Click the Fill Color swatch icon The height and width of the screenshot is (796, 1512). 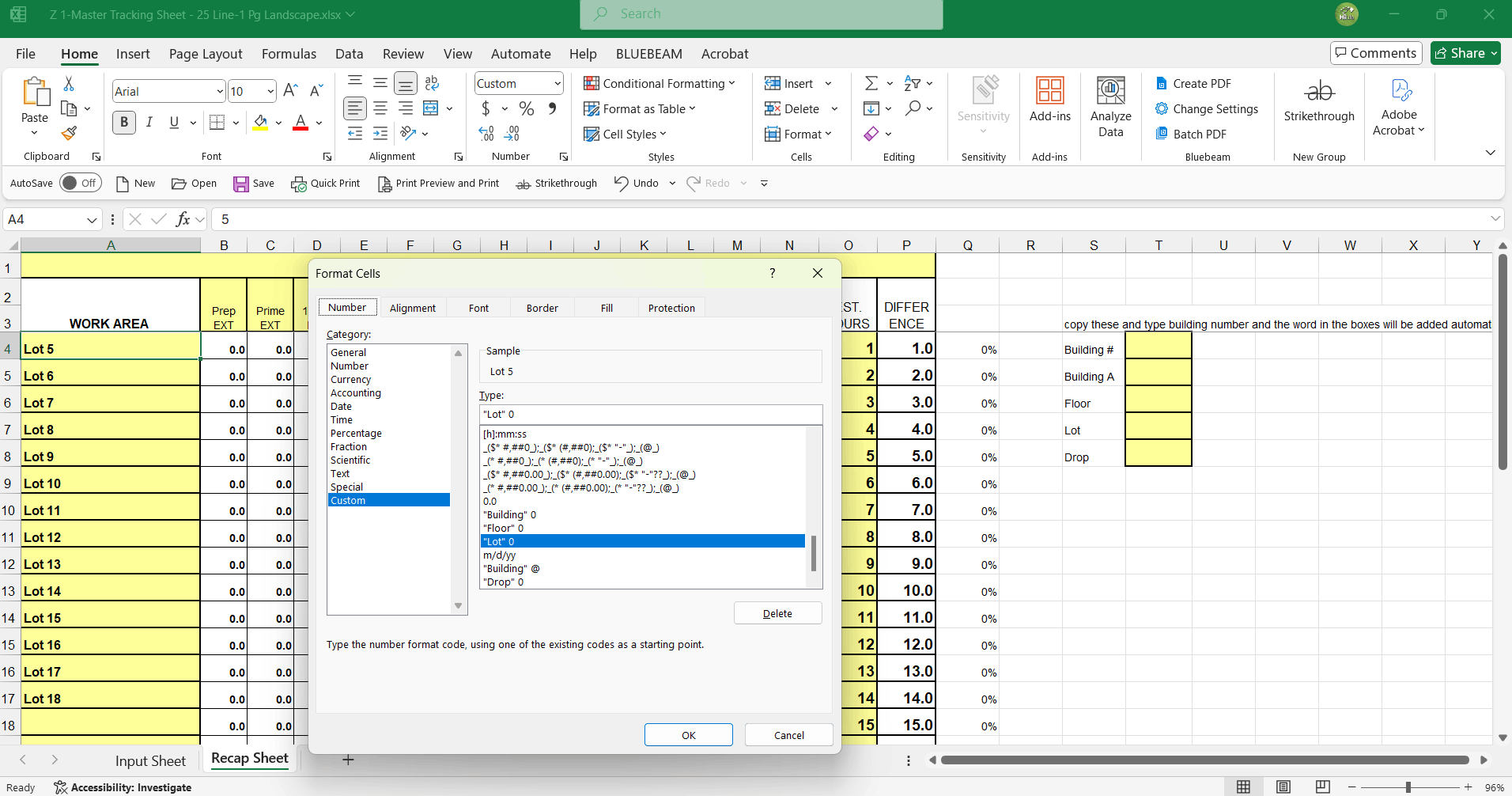[x=260, y=122]
